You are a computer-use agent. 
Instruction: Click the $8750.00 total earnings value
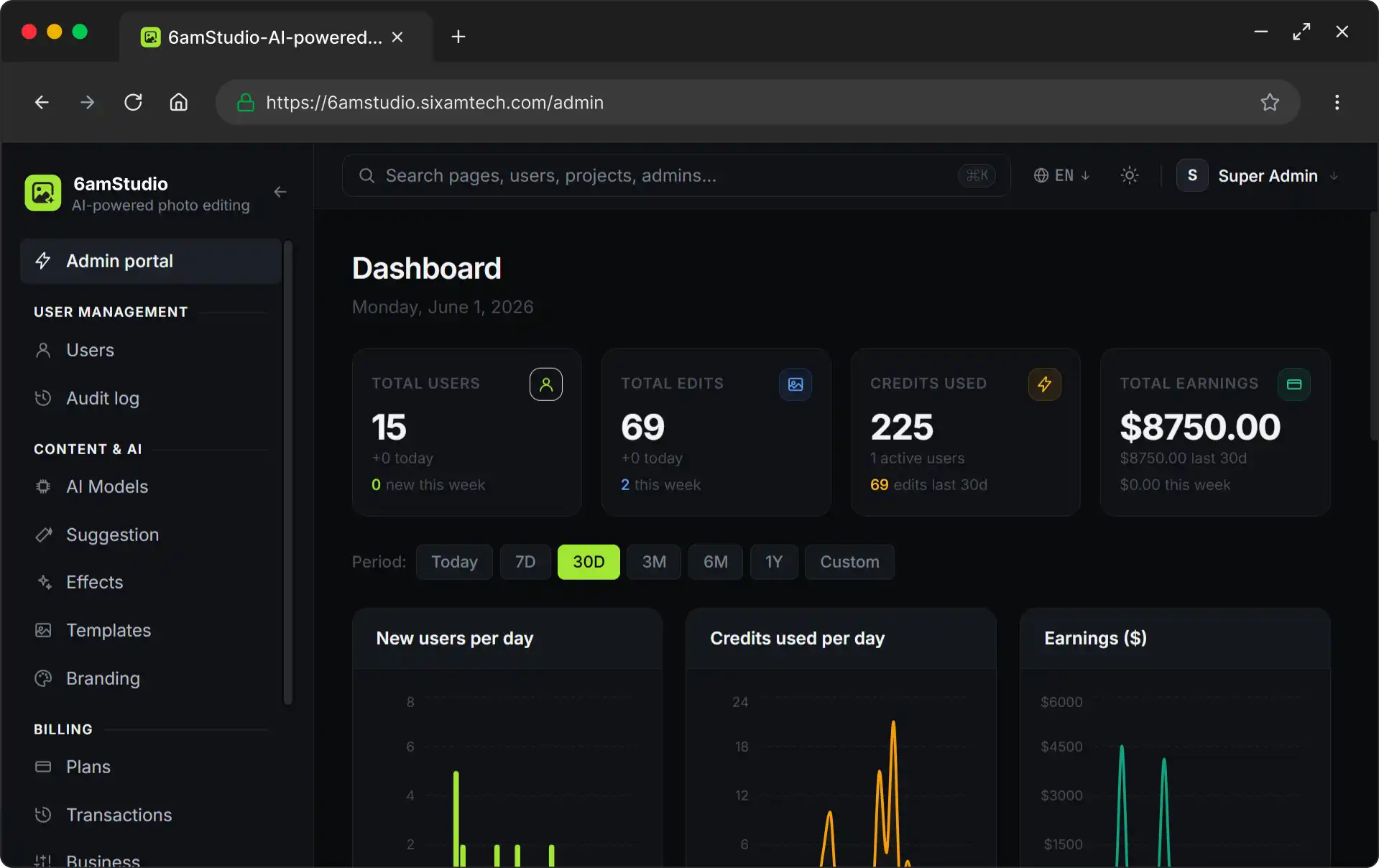[1200, 427]
